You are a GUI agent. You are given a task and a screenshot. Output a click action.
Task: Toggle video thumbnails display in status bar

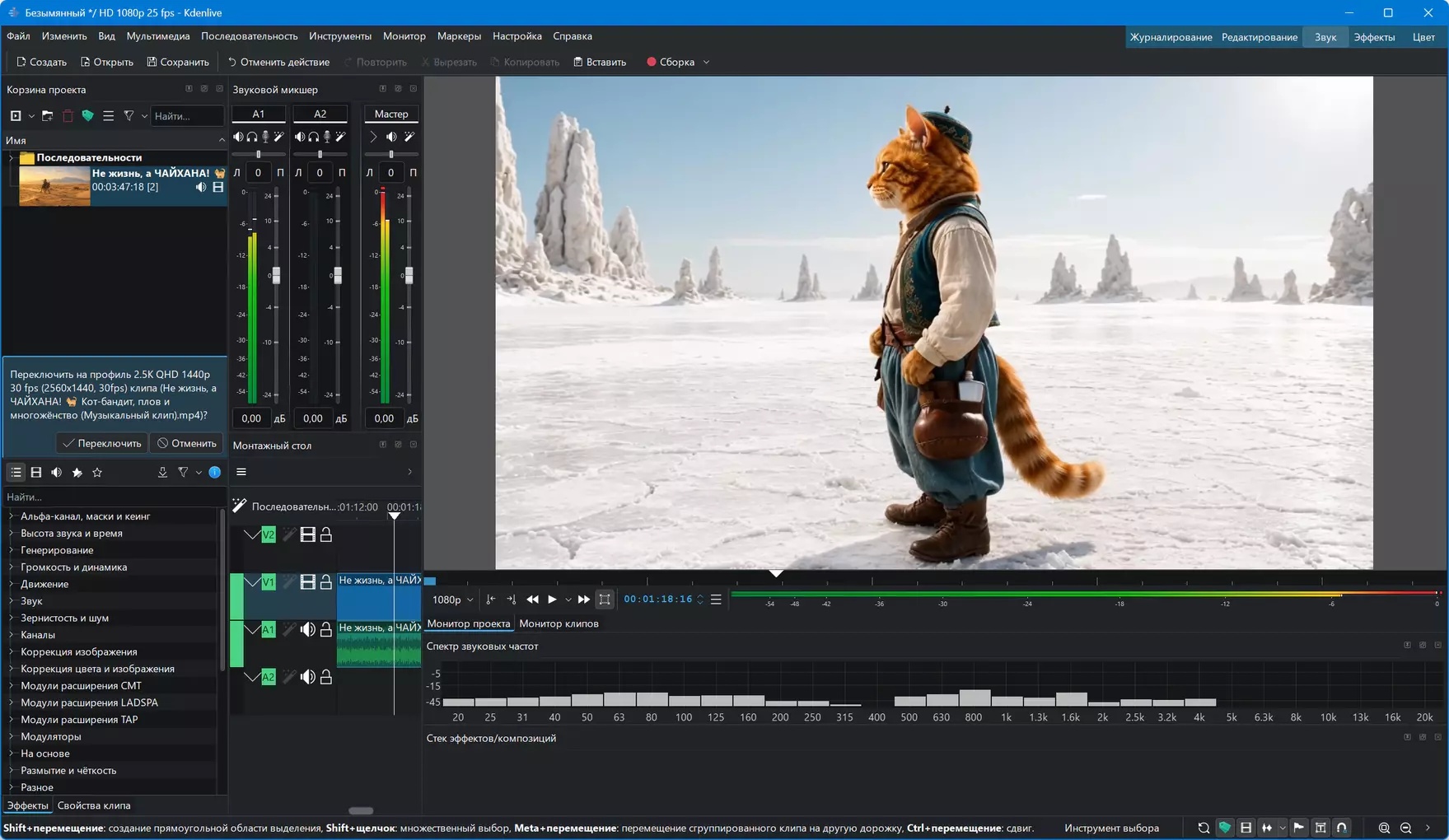coord(1246,828)
